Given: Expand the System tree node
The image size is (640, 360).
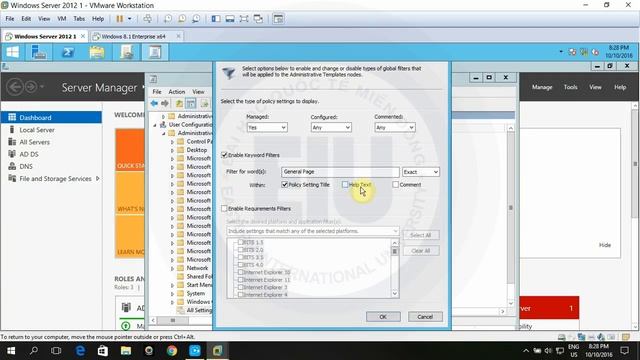Looking at the screenshot, I should click(x=172, y=293).
